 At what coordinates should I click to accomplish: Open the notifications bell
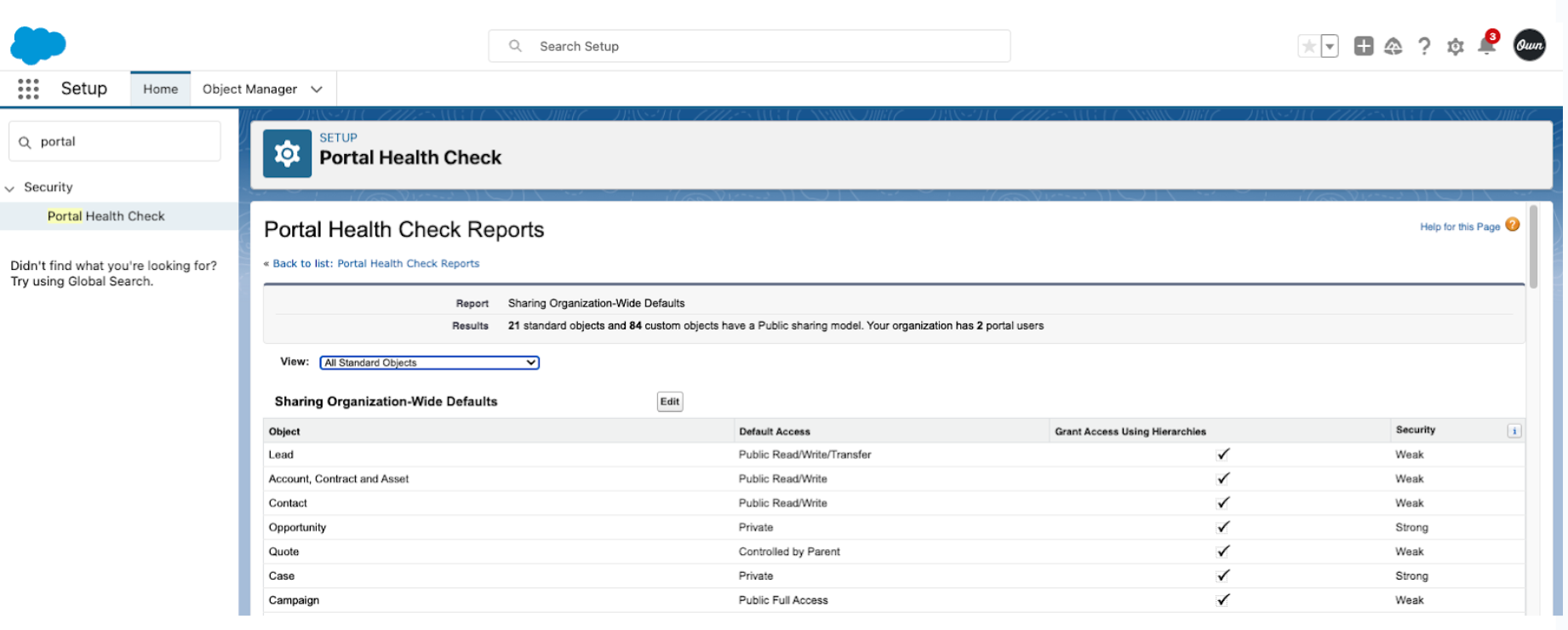pyautogui.click(x=1487, y=47)
